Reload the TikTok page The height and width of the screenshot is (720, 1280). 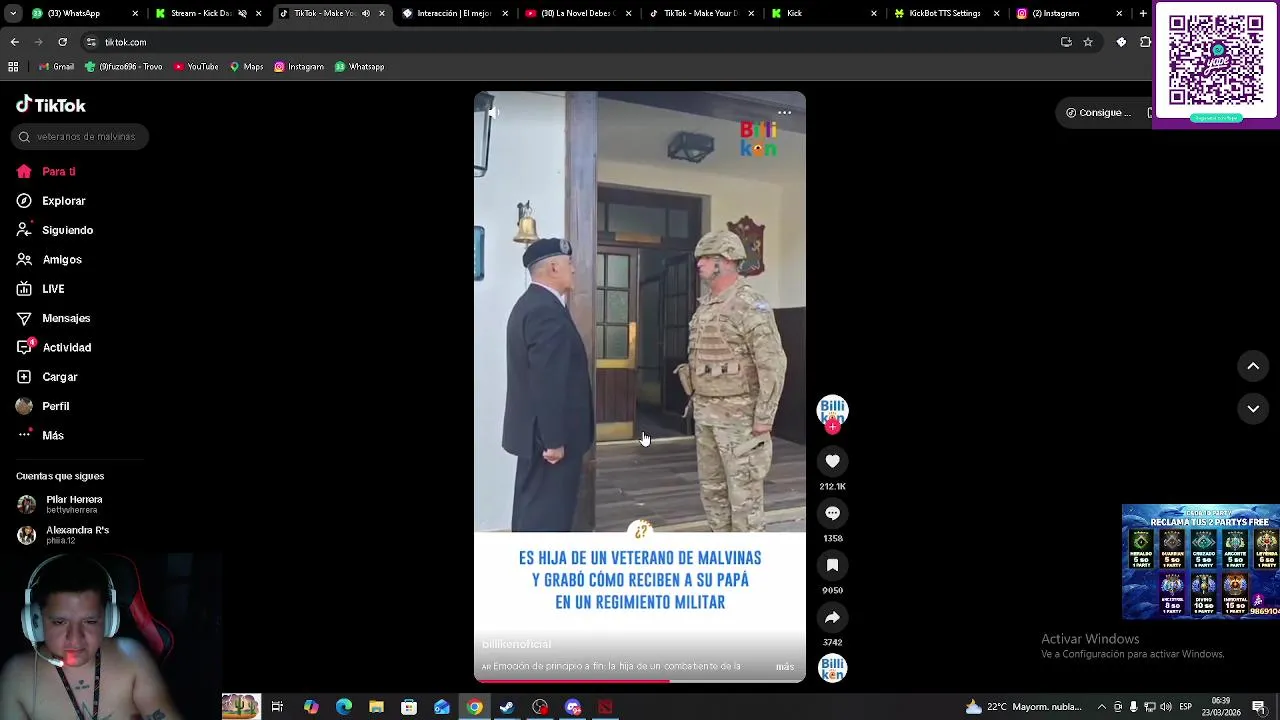coord(62,42)
